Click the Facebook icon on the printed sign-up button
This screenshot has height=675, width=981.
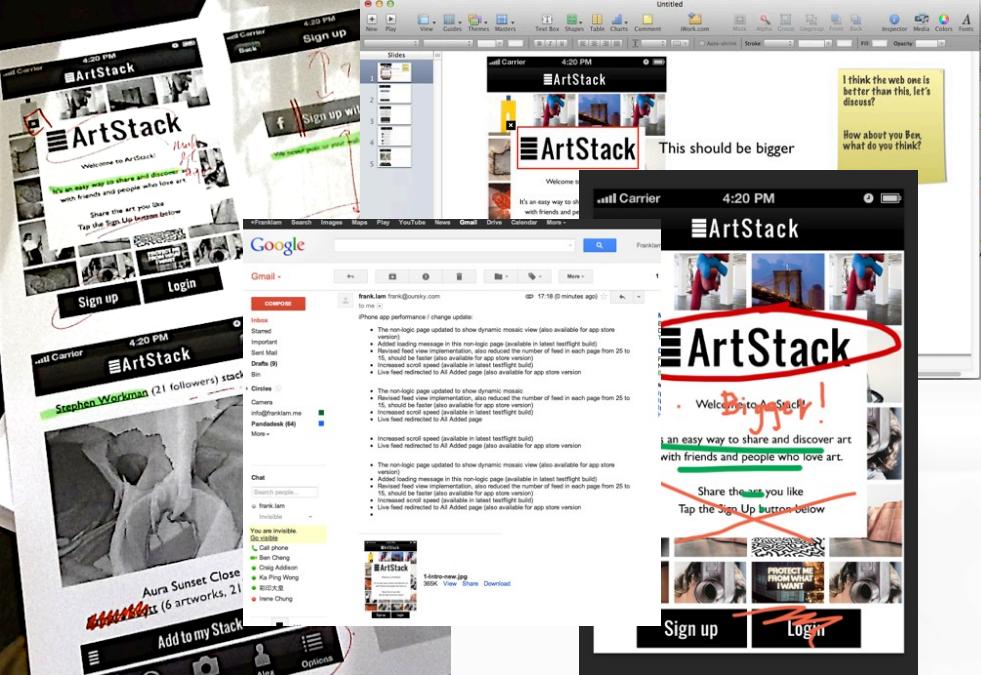click(280, 123)
